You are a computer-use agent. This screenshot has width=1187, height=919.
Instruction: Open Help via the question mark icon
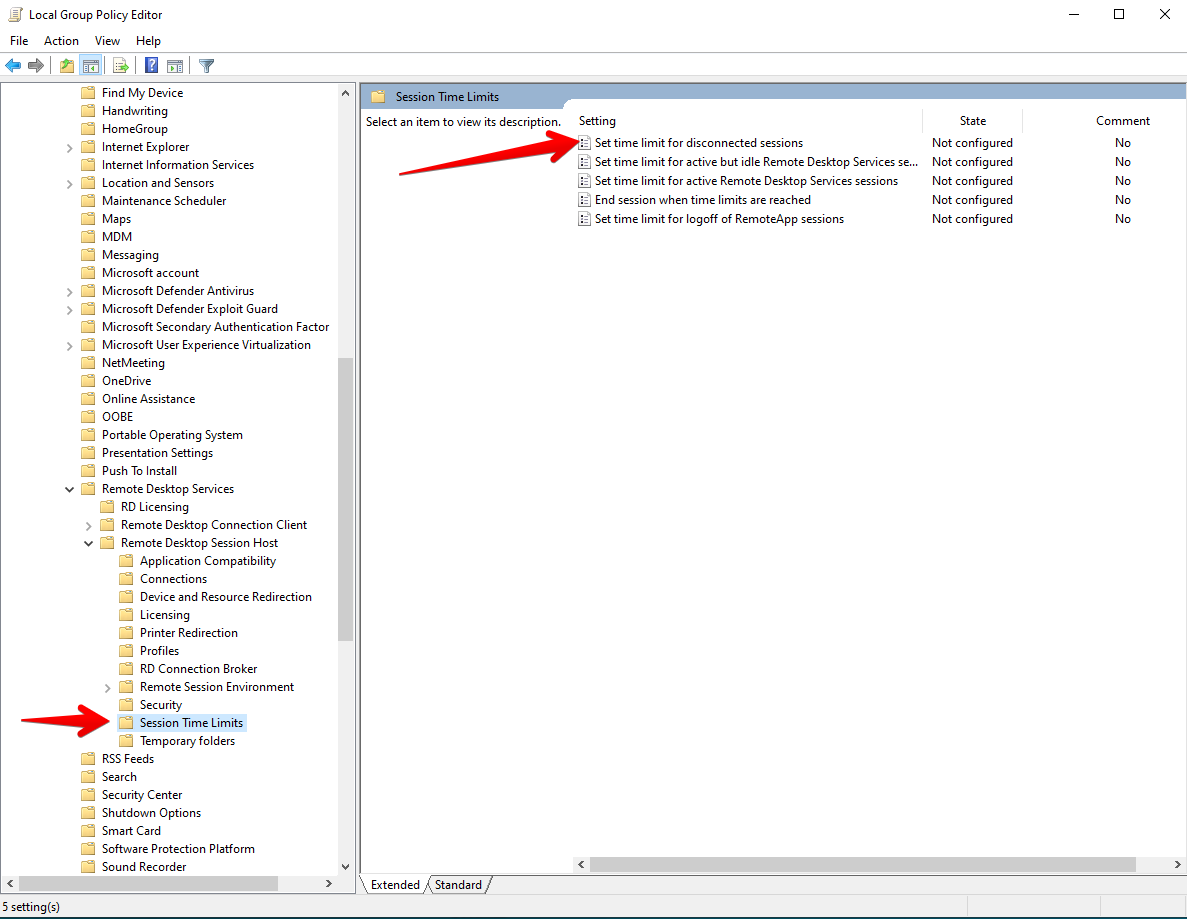[151, 66]
